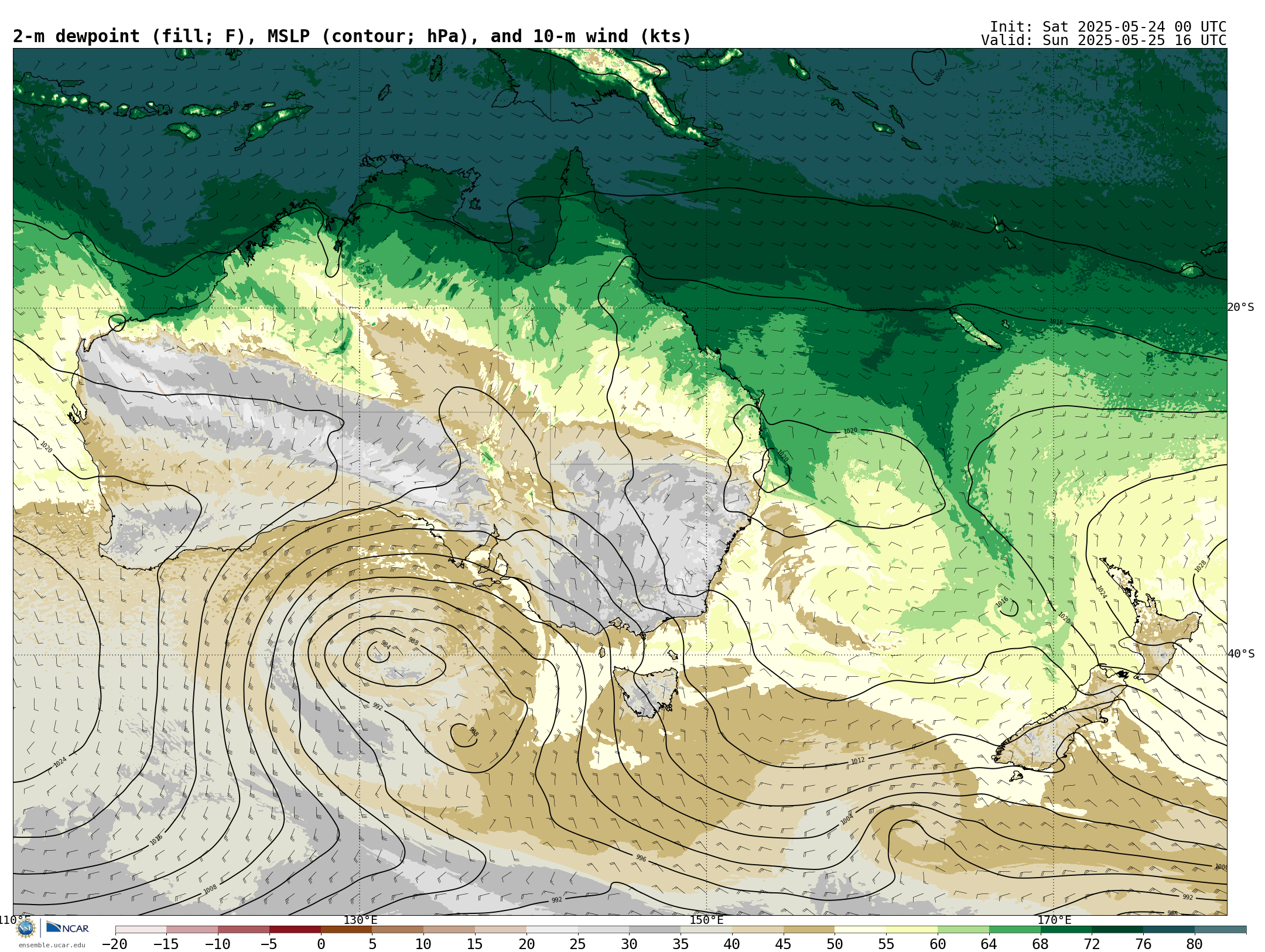This screenshot has width=1265, height=952.
Task: Pick the khaki swatch between 45 and 50
Action: tap(809, 930)
